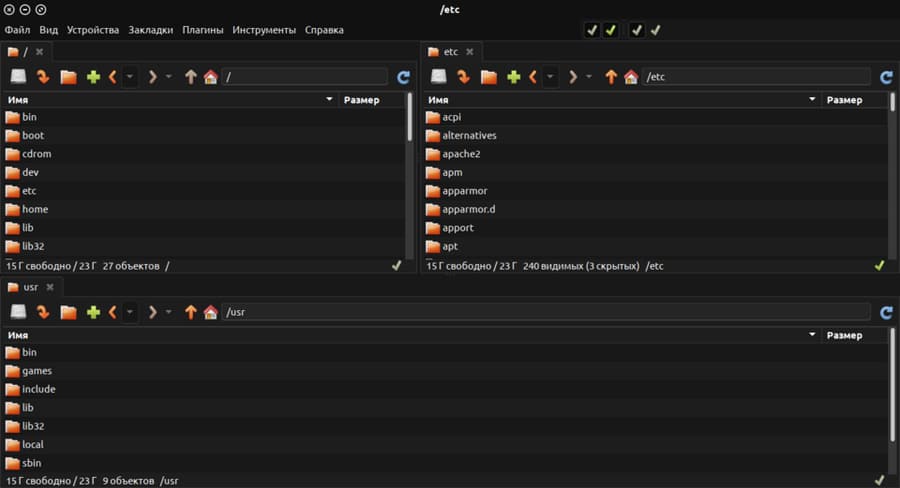Add new tab with plus in /usr panel
This screenshot has height=488, width=900.
[x=93, y=312]
